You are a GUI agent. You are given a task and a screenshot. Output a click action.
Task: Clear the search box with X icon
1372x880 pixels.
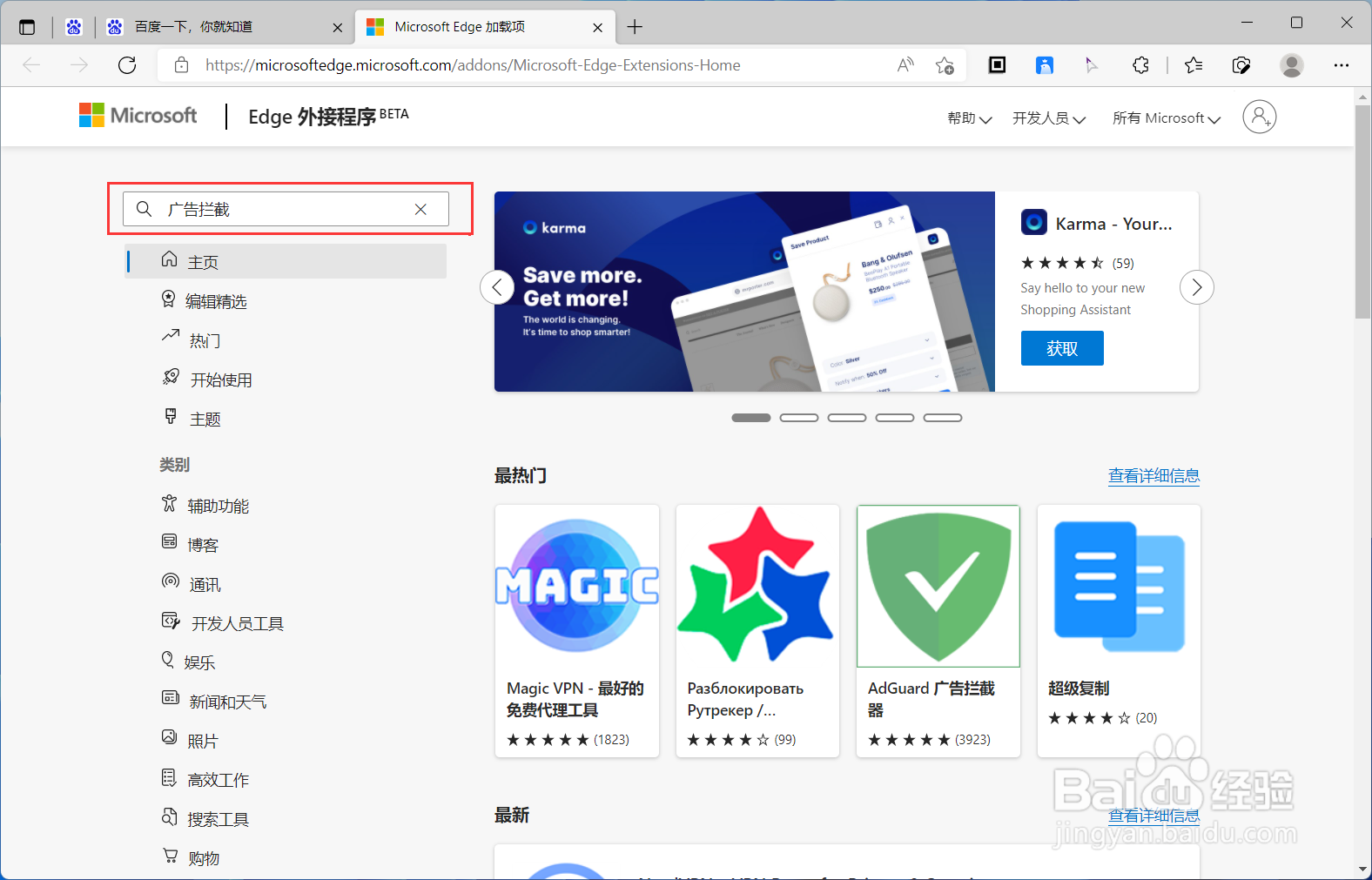(420, 209)
